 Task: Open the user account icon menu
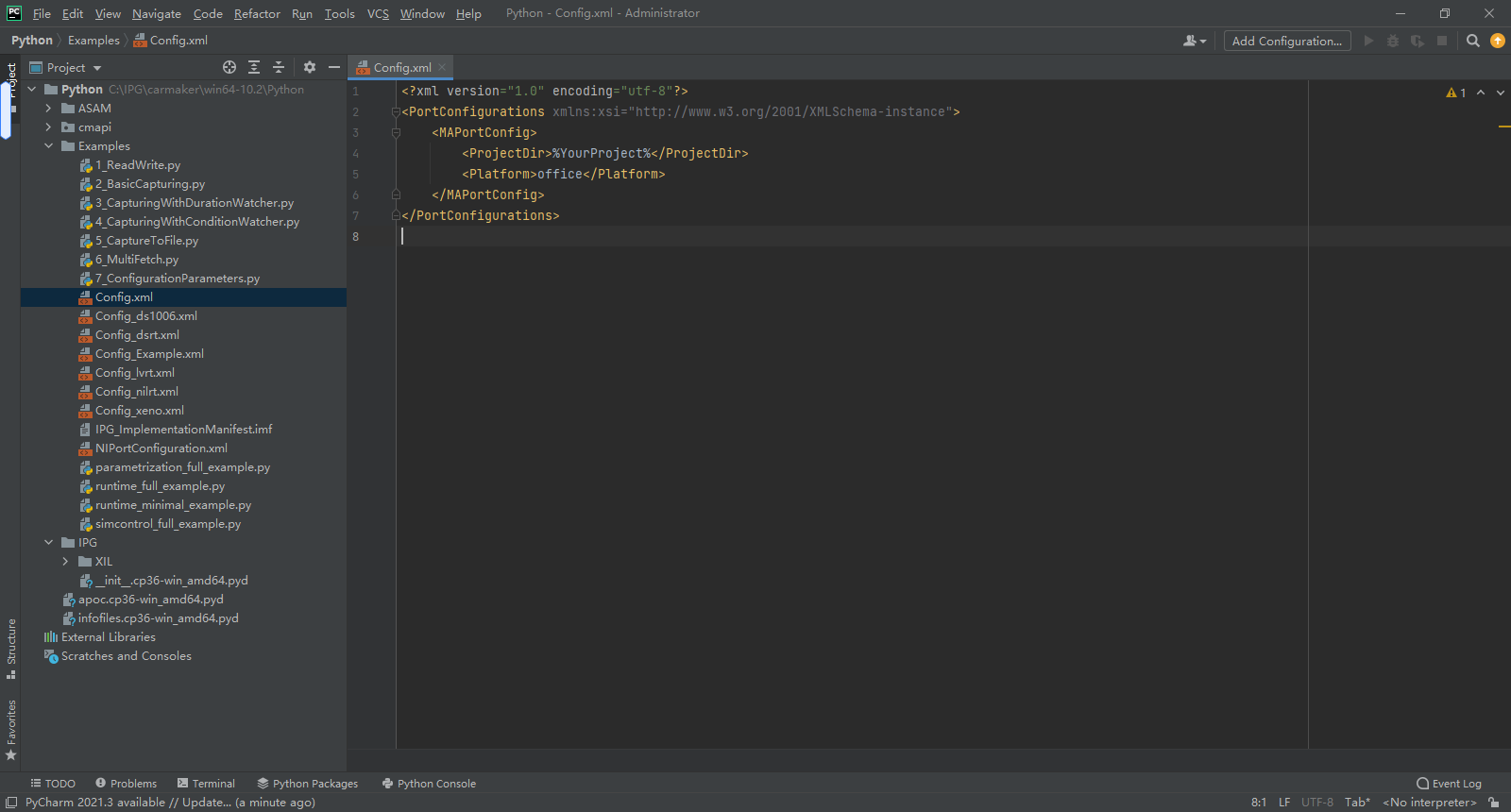pos(1195,41)
